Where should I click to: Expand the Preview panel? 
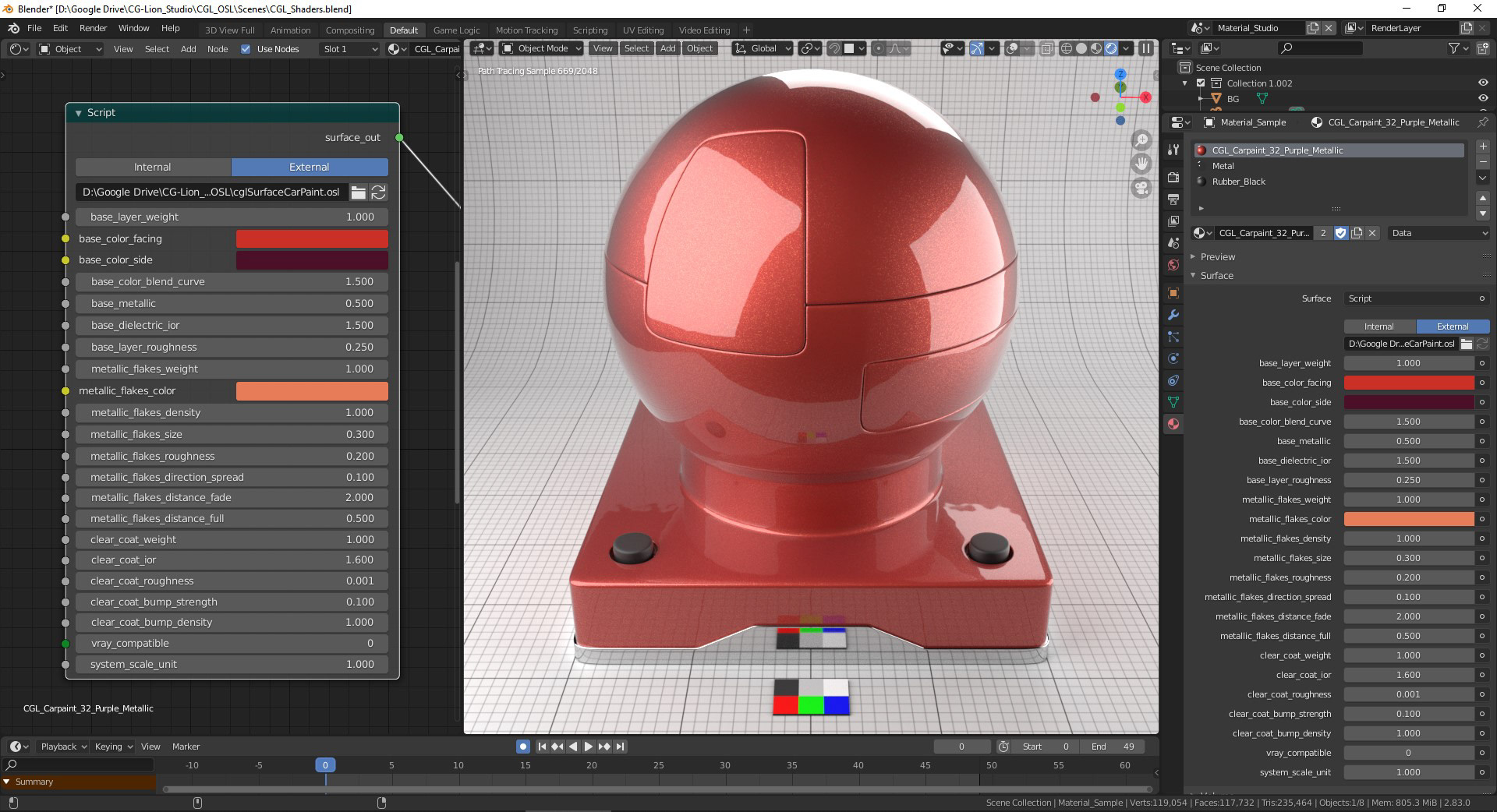[x=1218, y=256]
